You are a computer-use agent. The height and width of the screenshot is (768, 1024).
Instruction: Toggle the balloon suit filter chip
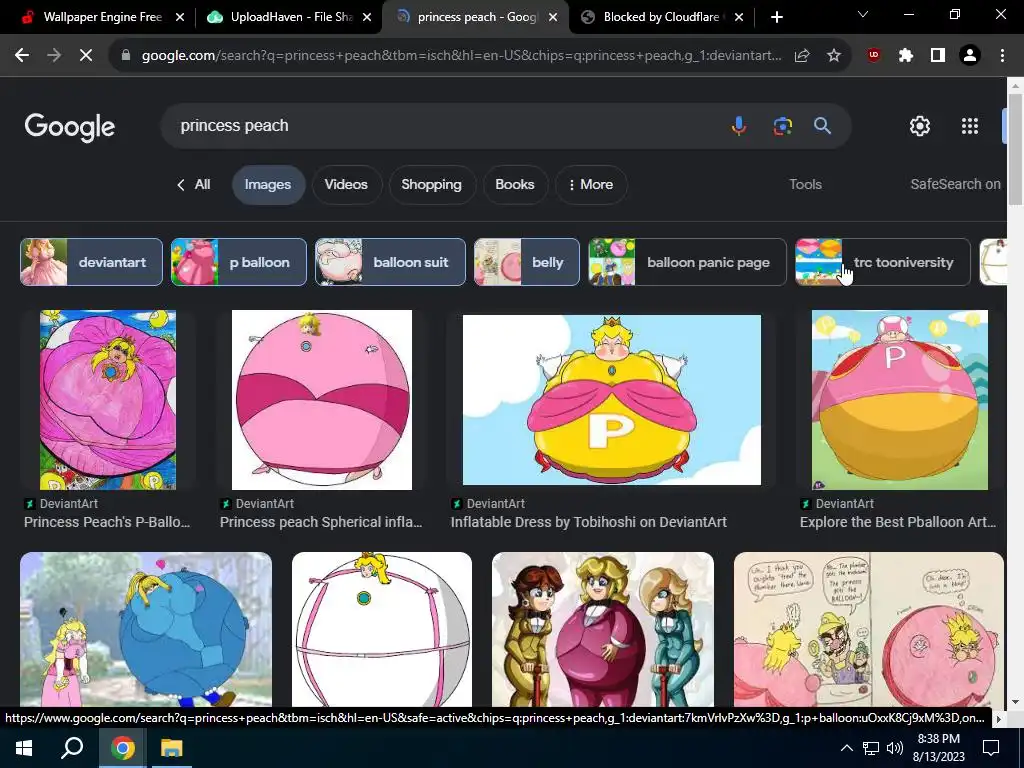[391, 262]
